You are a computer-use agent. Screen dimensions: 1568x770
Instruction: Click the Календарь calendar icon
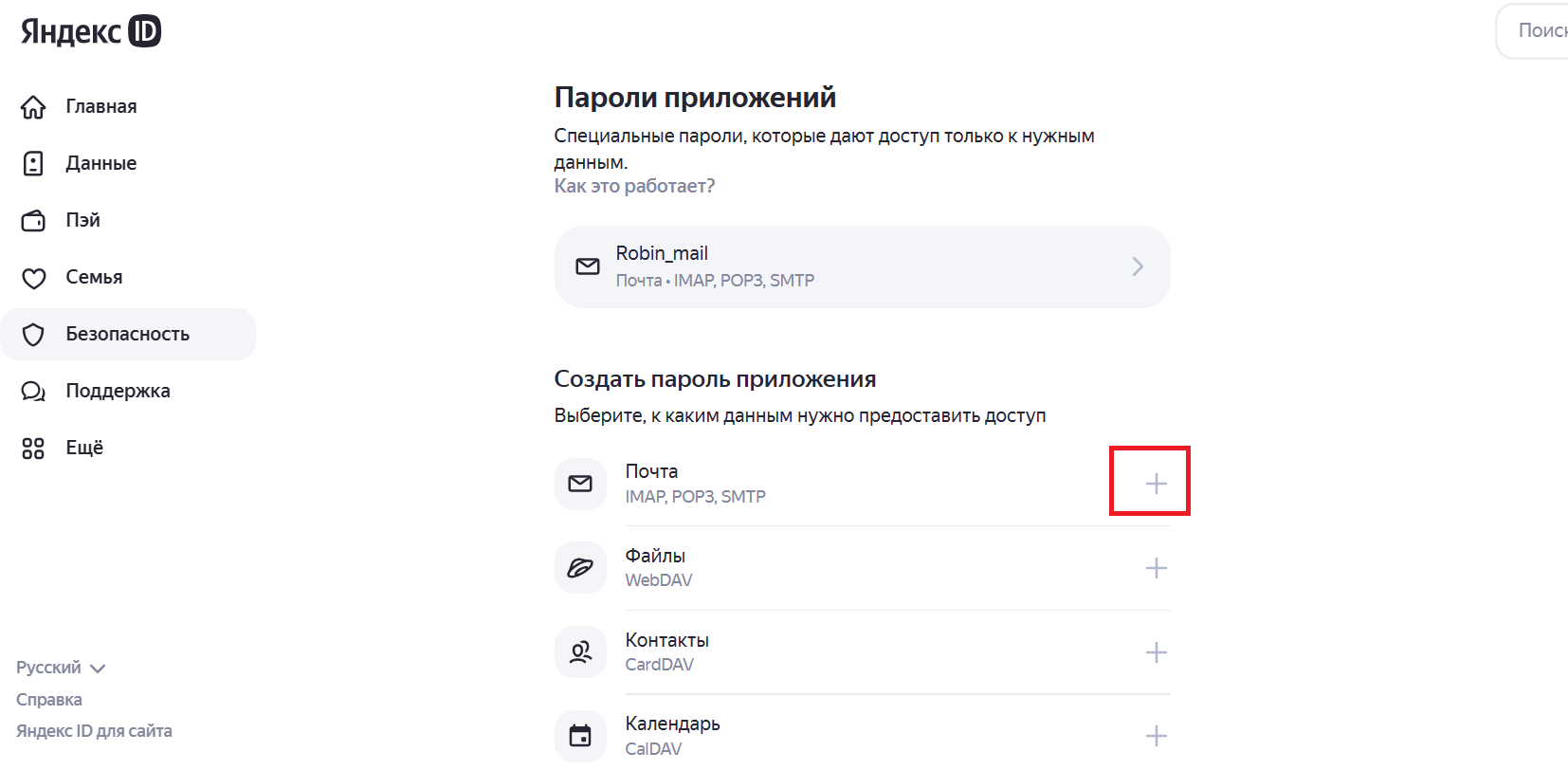(x=580, y=736)
